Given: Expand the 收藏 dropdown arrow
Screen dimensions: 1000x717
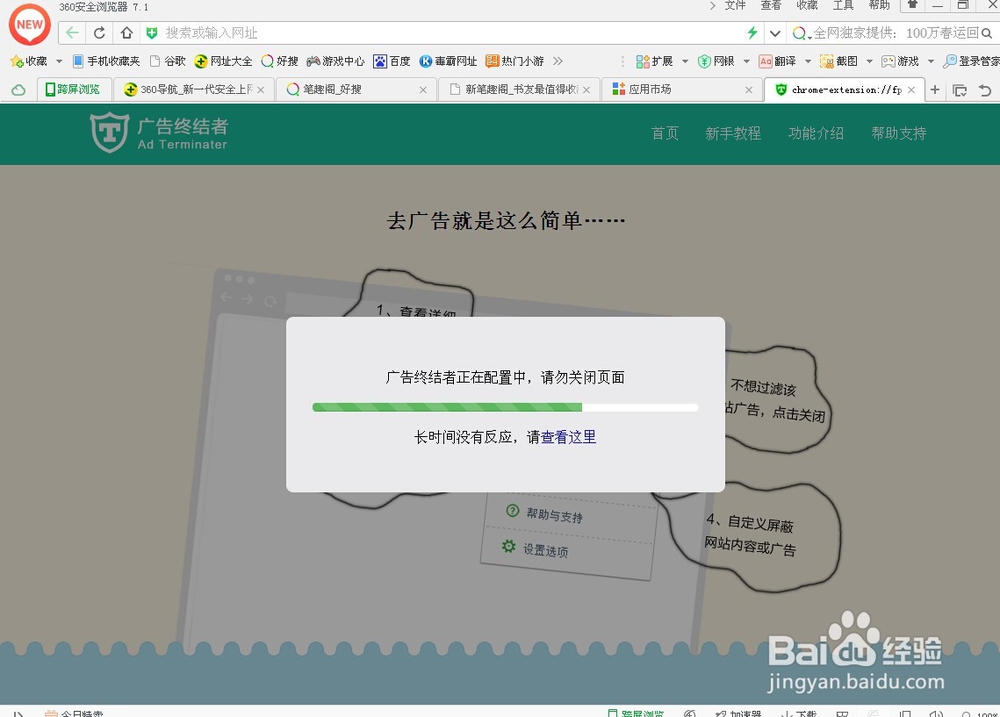Looking at the screenshot, I should [59, 61].
